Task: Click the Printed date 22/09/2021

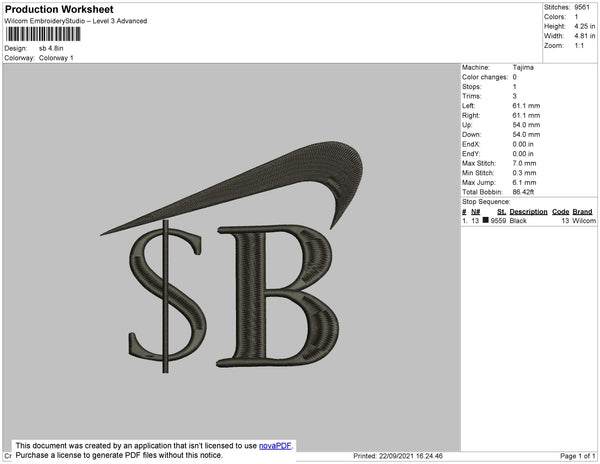Action: coord(398,456)
